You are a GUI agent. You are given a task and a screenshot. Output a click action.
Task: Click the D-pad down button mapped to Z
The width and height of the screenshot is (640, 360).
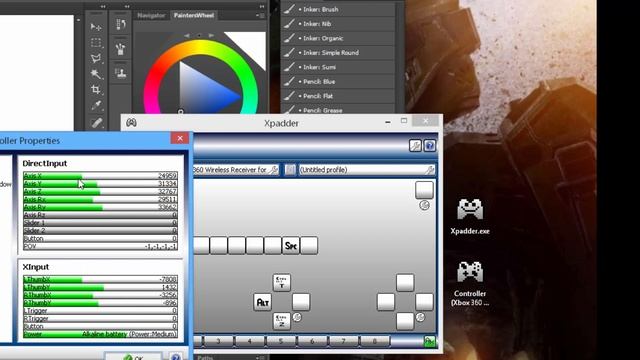[282, 321]
